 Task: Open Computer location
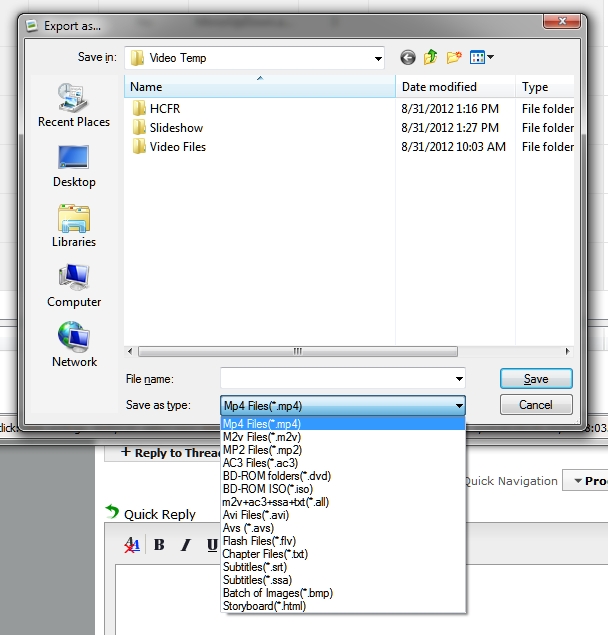pyautogui.click(x=74, y=286)
